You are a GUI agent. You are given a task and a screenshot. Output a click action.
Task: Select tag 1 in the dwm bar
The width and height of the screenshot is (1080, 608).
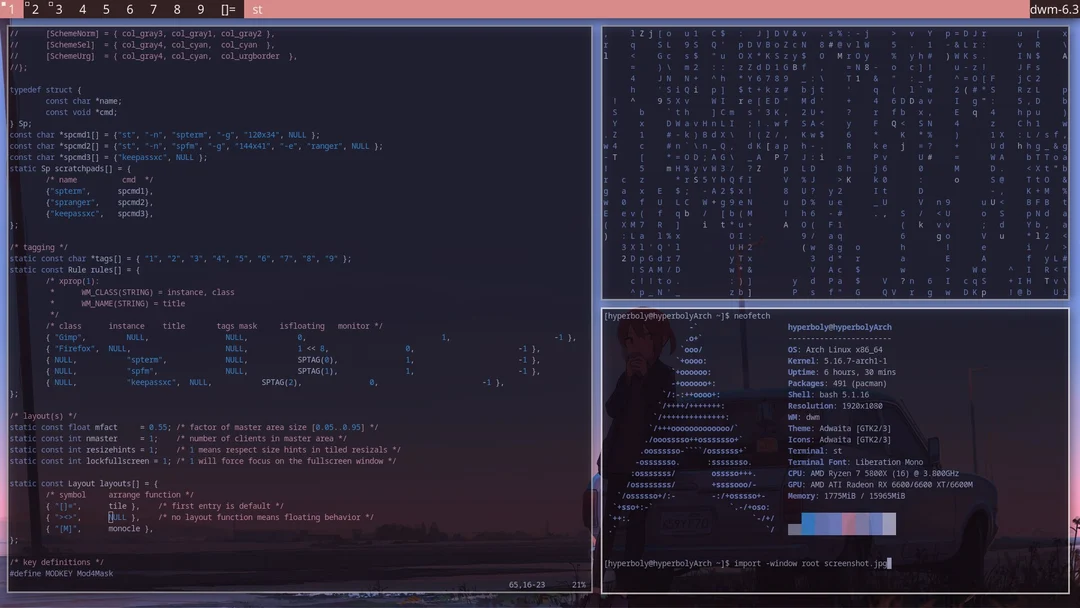pyautogui.click(x=10, y=10)
